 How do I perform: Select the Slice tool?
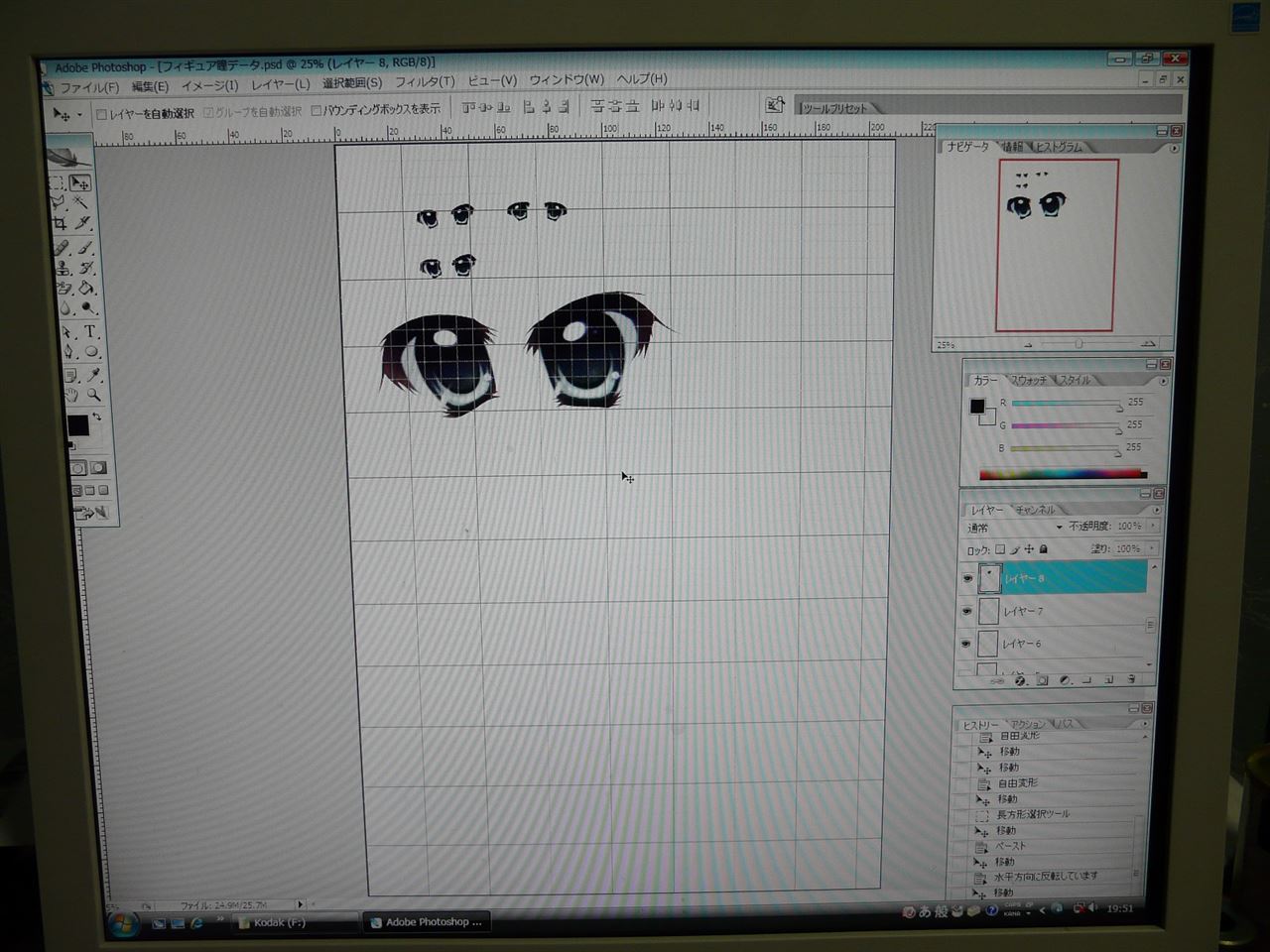point(83,223)
